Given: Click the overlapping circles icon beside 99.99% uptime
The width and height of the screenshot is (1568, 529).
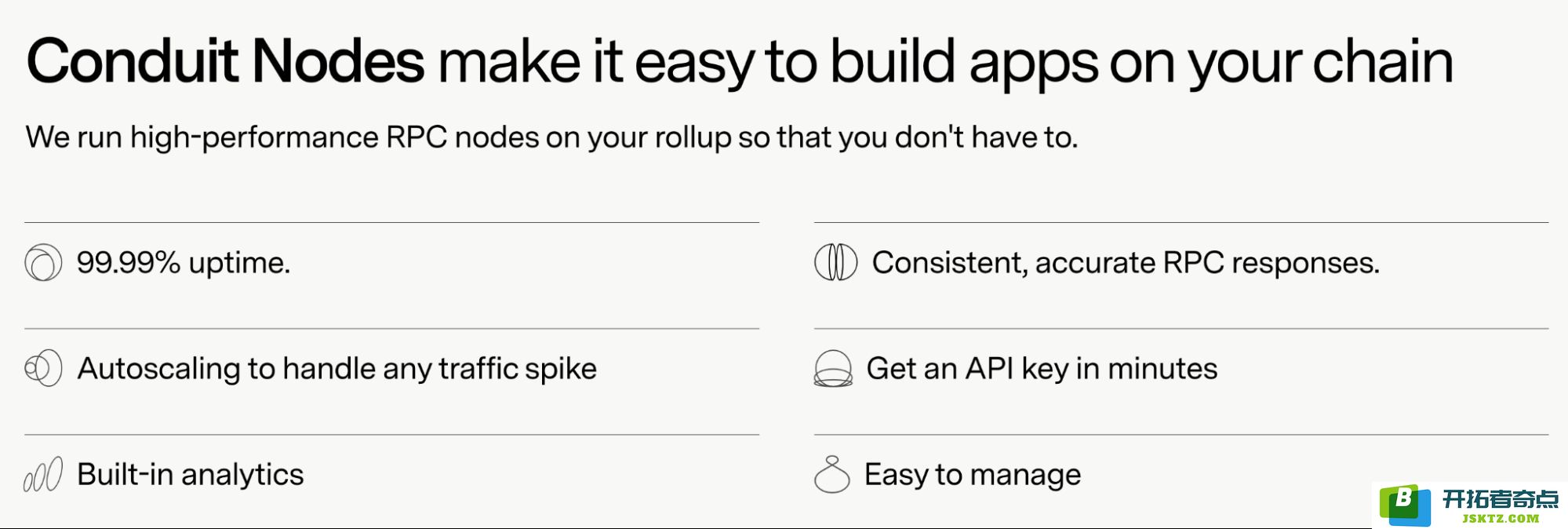Looking at the screenshot, I should pyautogui.click(x=43, y=263).
